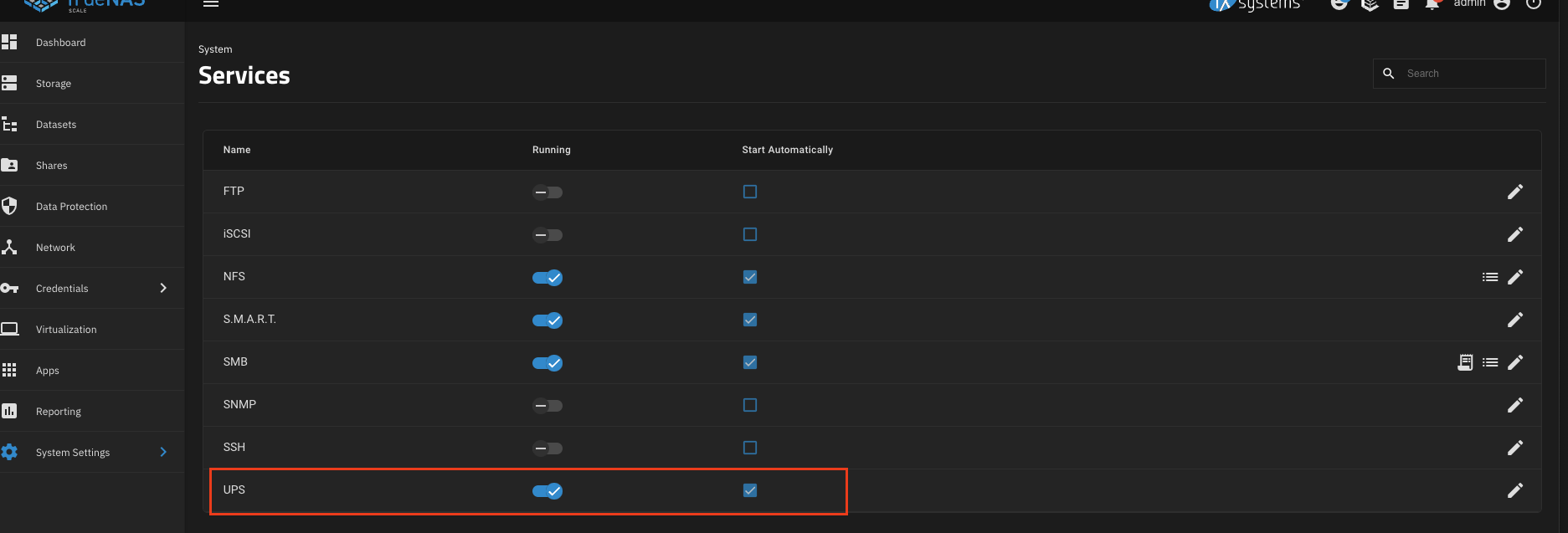
Task: Toggle the sidebar with the hamburger menu
Action: 211,3
